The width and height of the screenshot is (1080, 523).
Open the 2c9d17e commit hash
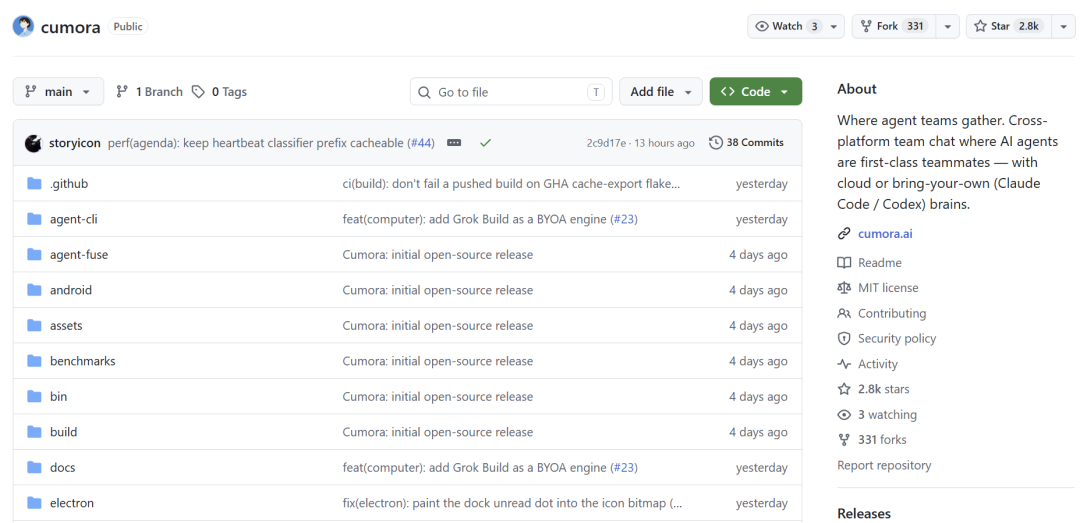point(606,143)
